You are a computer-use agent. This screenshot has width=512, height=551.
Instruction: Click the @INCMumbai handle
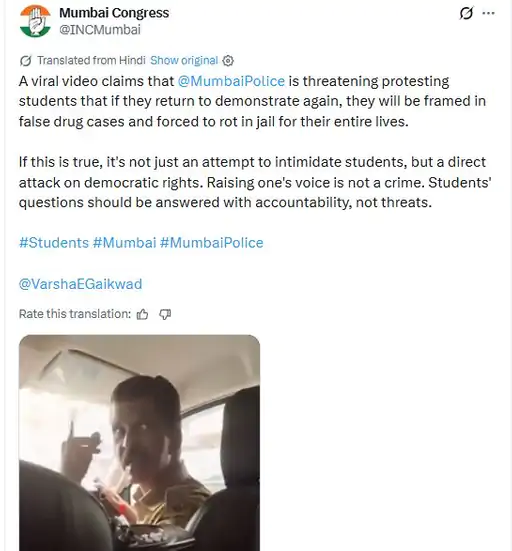pos(100,30)
